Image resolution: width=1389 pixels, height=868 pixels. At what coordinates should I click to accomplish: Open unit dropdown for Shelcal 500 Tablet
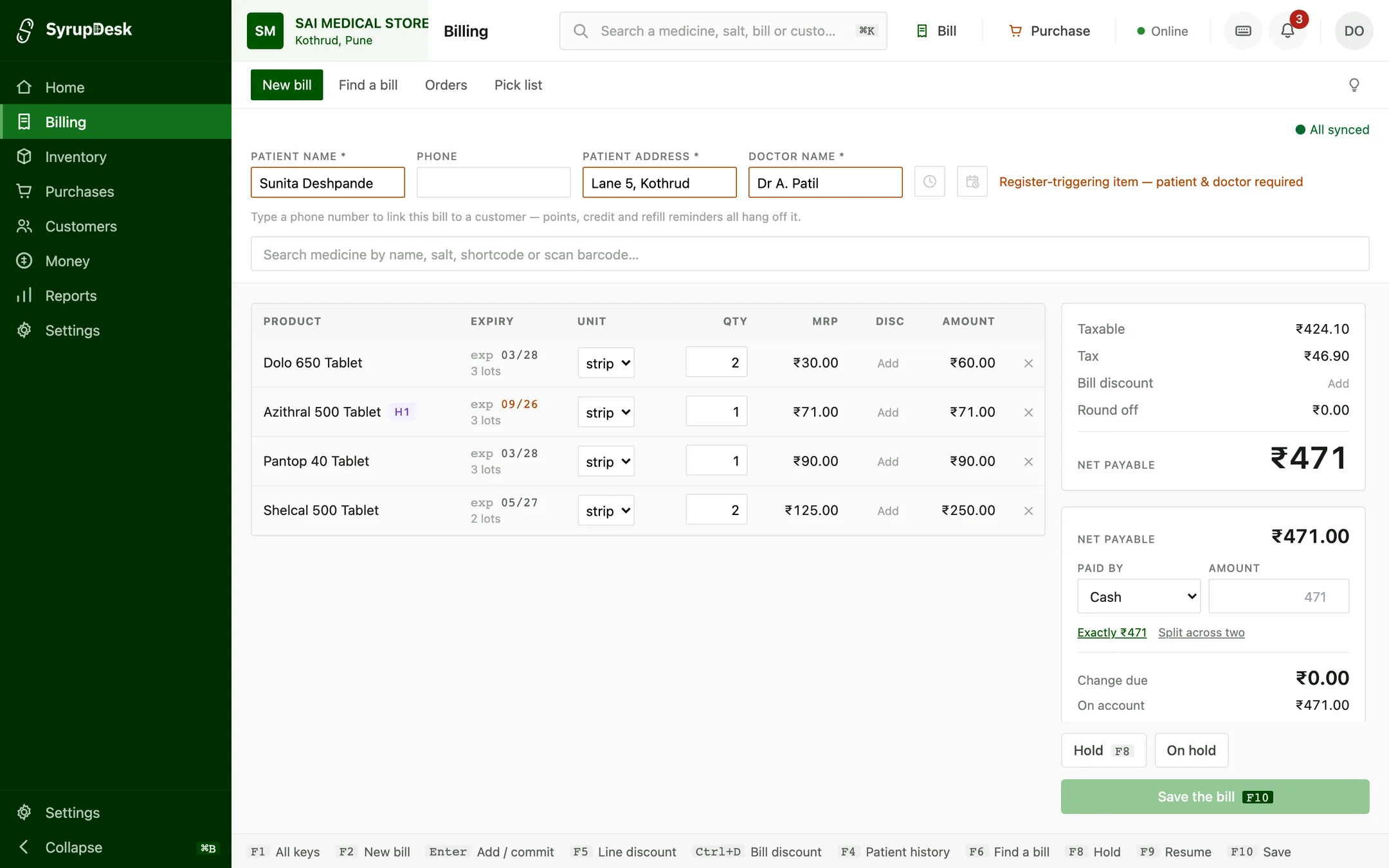click(606, 511)
